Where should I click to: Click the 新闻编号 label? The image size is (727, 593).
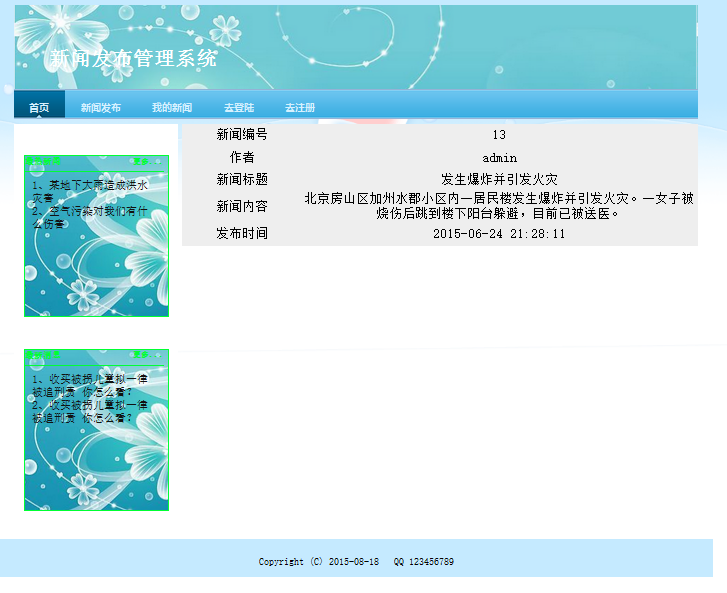click(242, 134)
